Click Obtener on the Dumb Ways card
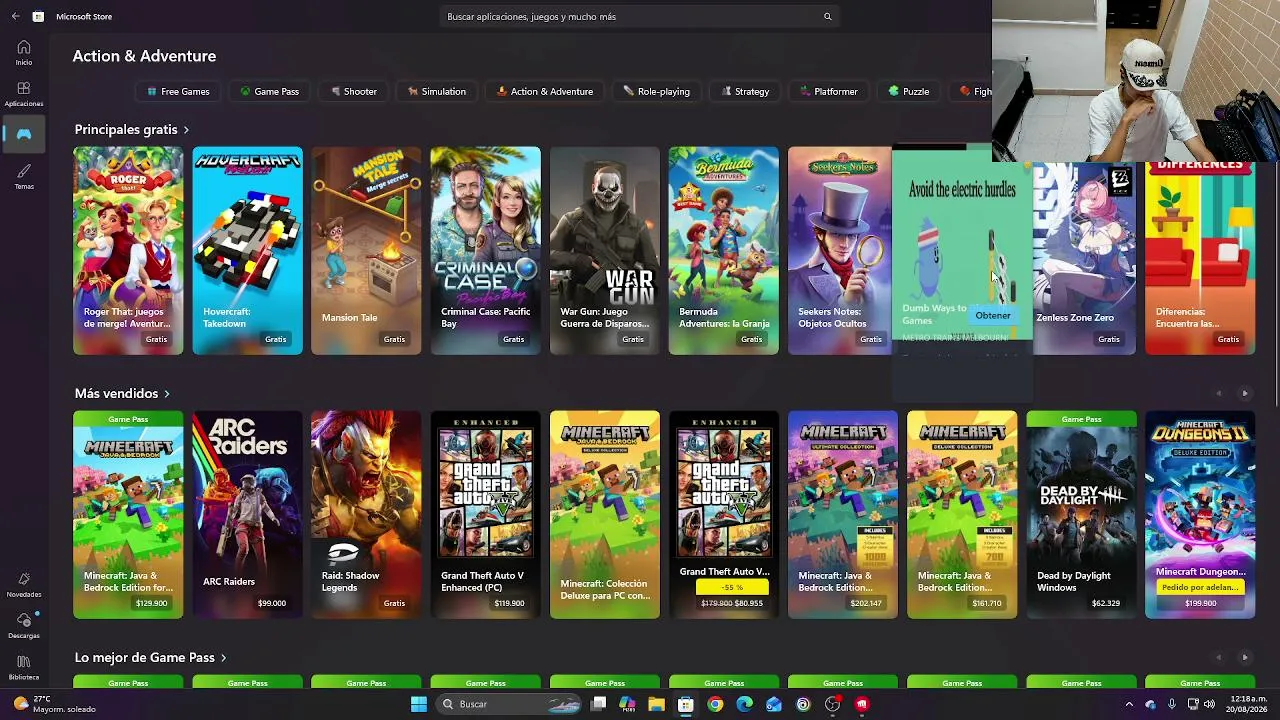Viewport: 1280px width, 720px height. pyautogui.click(x=993, y=315)
